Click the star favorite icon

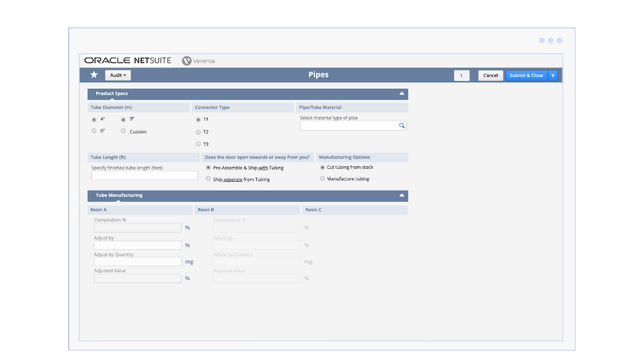coord(94,75)
